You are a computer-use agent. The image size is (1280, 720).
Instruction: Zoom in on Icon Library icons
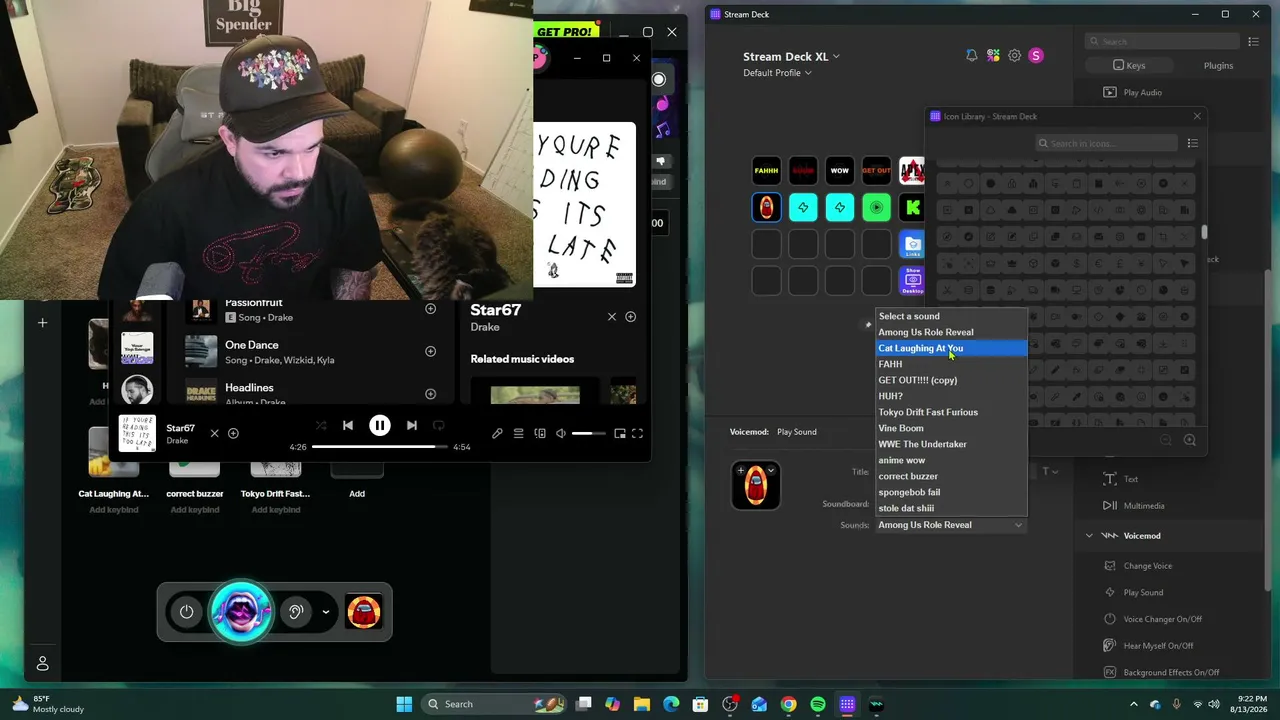(1189, 440)
